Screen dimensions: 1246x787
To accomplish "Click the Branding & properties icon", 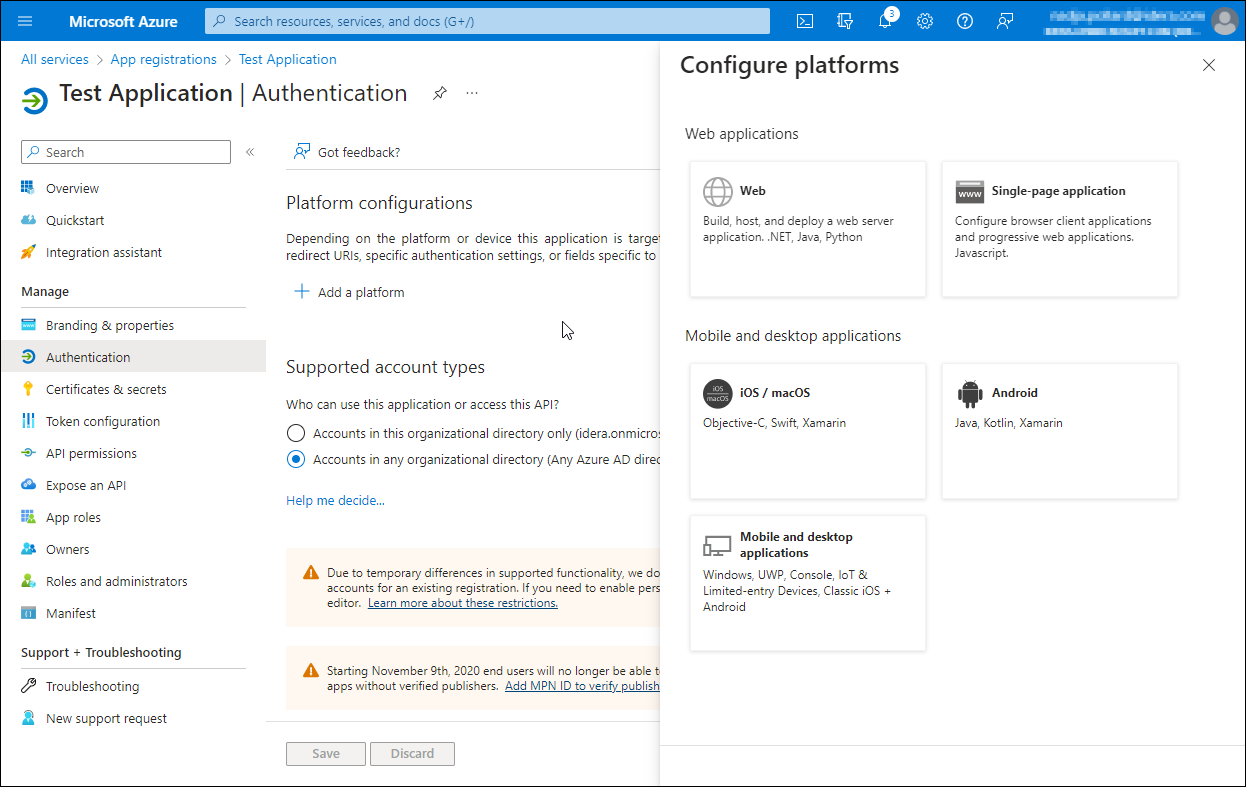I will point(28,325).
